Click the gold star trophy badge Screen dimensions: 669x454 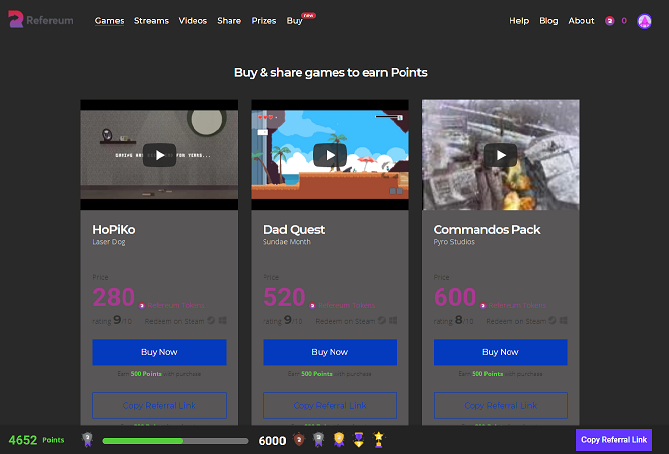(378, 439)
